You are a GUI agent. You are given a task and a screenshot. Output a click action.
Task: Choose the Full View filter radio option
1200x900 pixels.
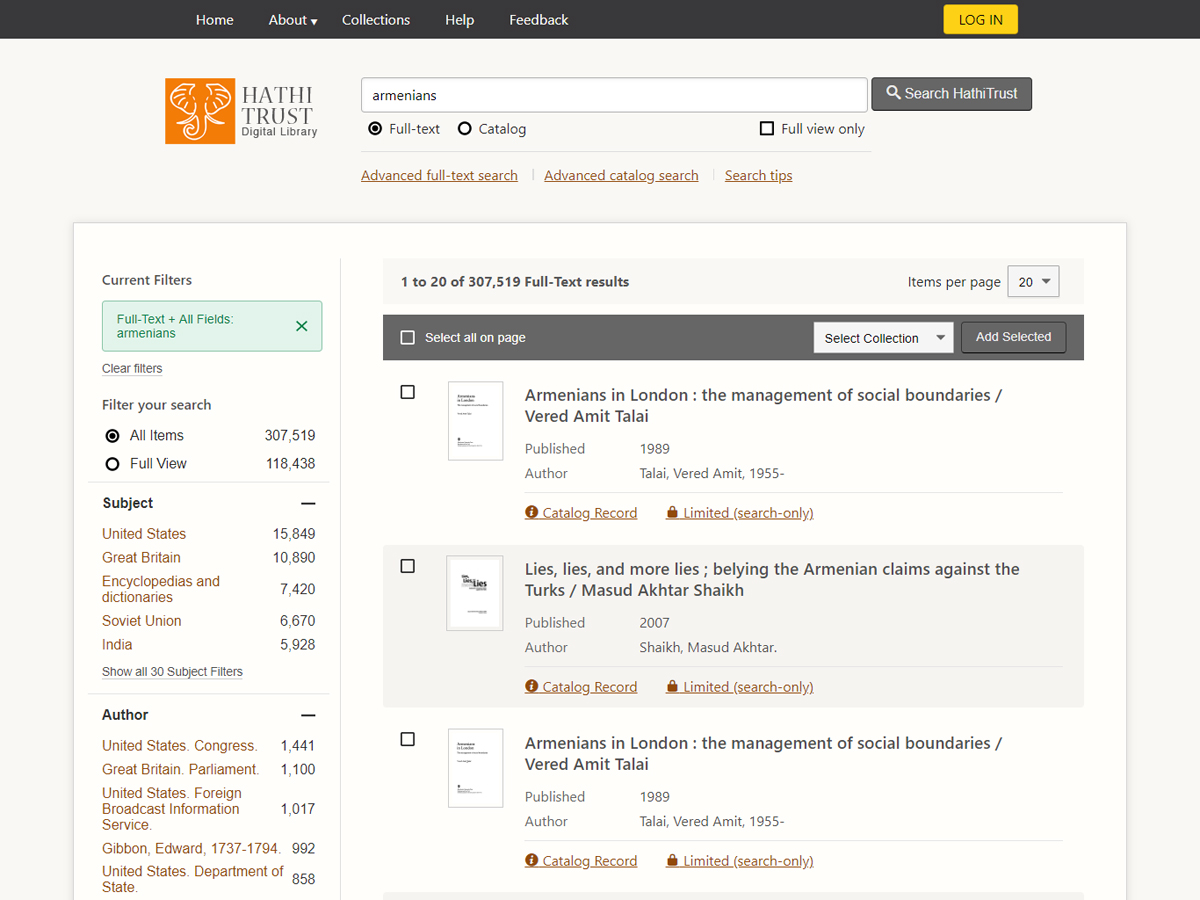pos(113,464)
